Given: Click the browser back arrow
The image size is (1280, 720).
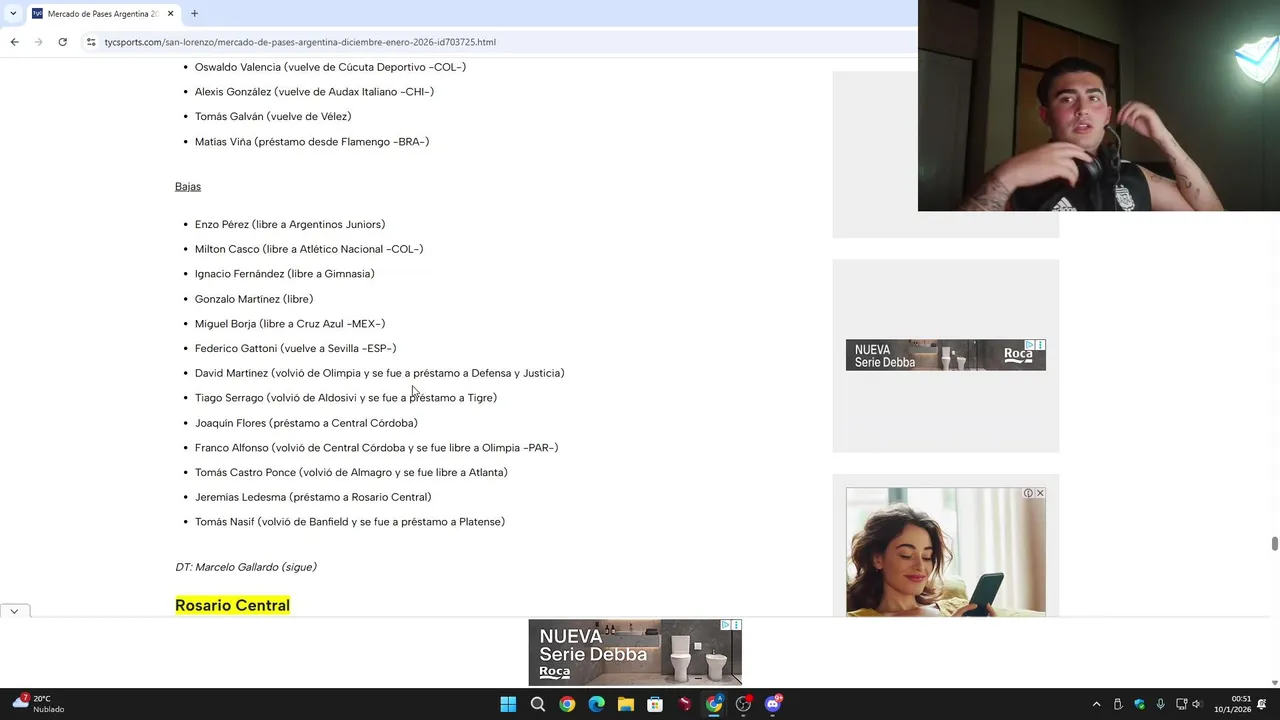Looking at the screenshot, I should (14, 42).
